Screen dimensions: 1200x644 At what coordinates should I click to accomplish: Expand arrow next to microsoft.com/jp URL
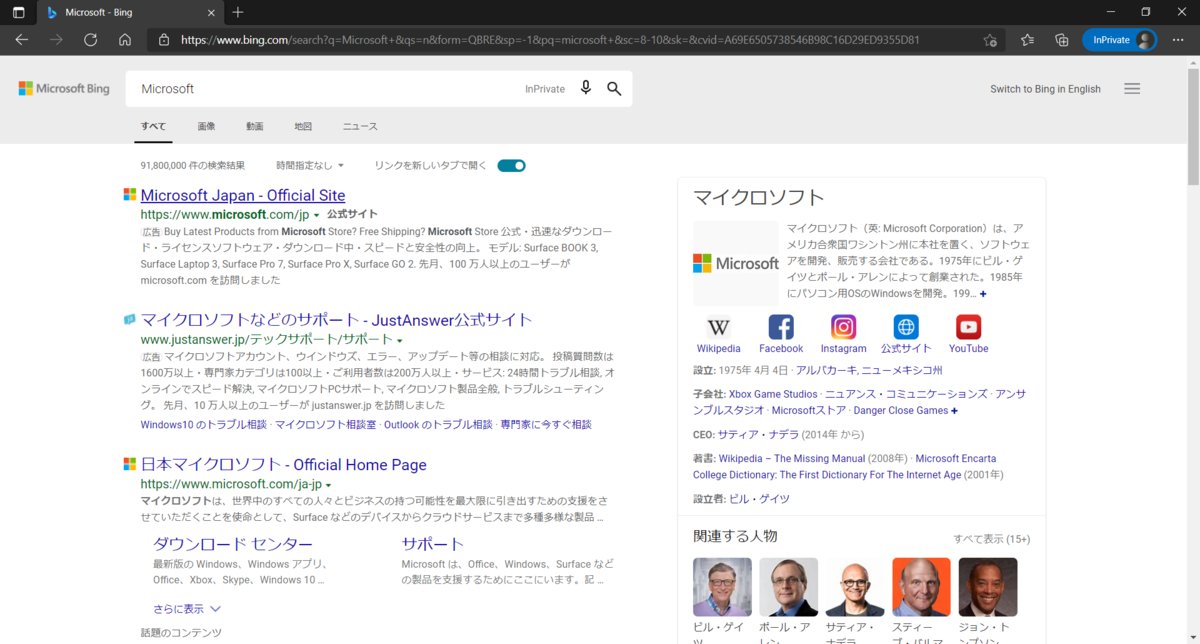(316, 215)
